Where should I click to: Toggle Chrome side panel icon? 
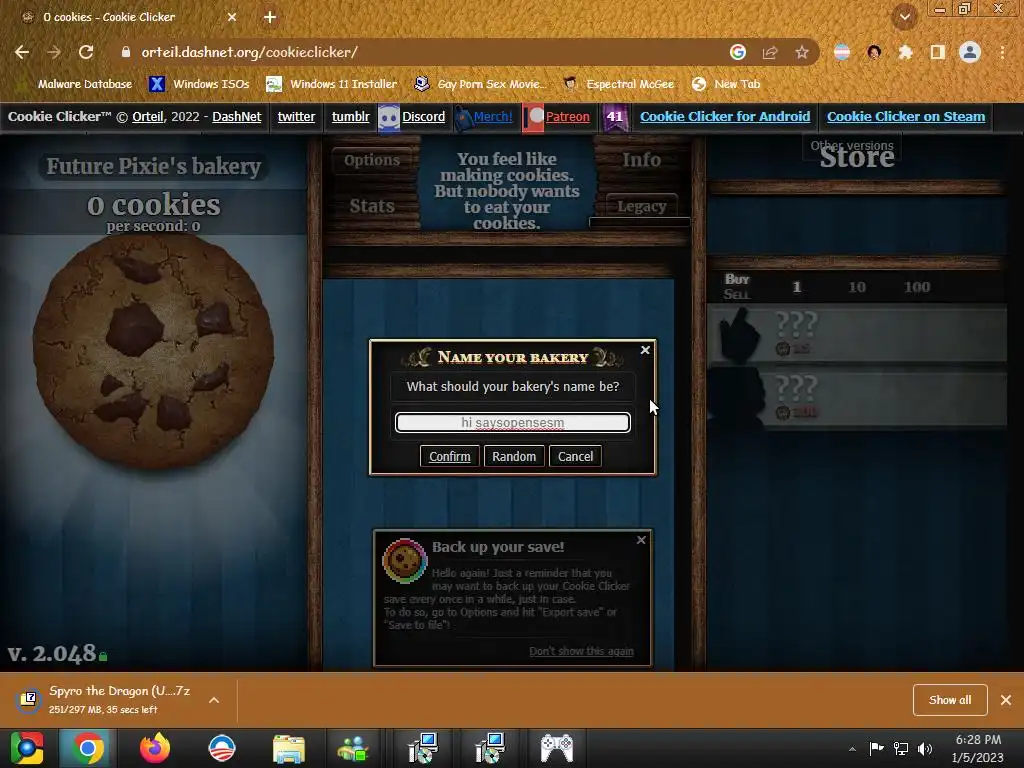click(x=938, y=52)
